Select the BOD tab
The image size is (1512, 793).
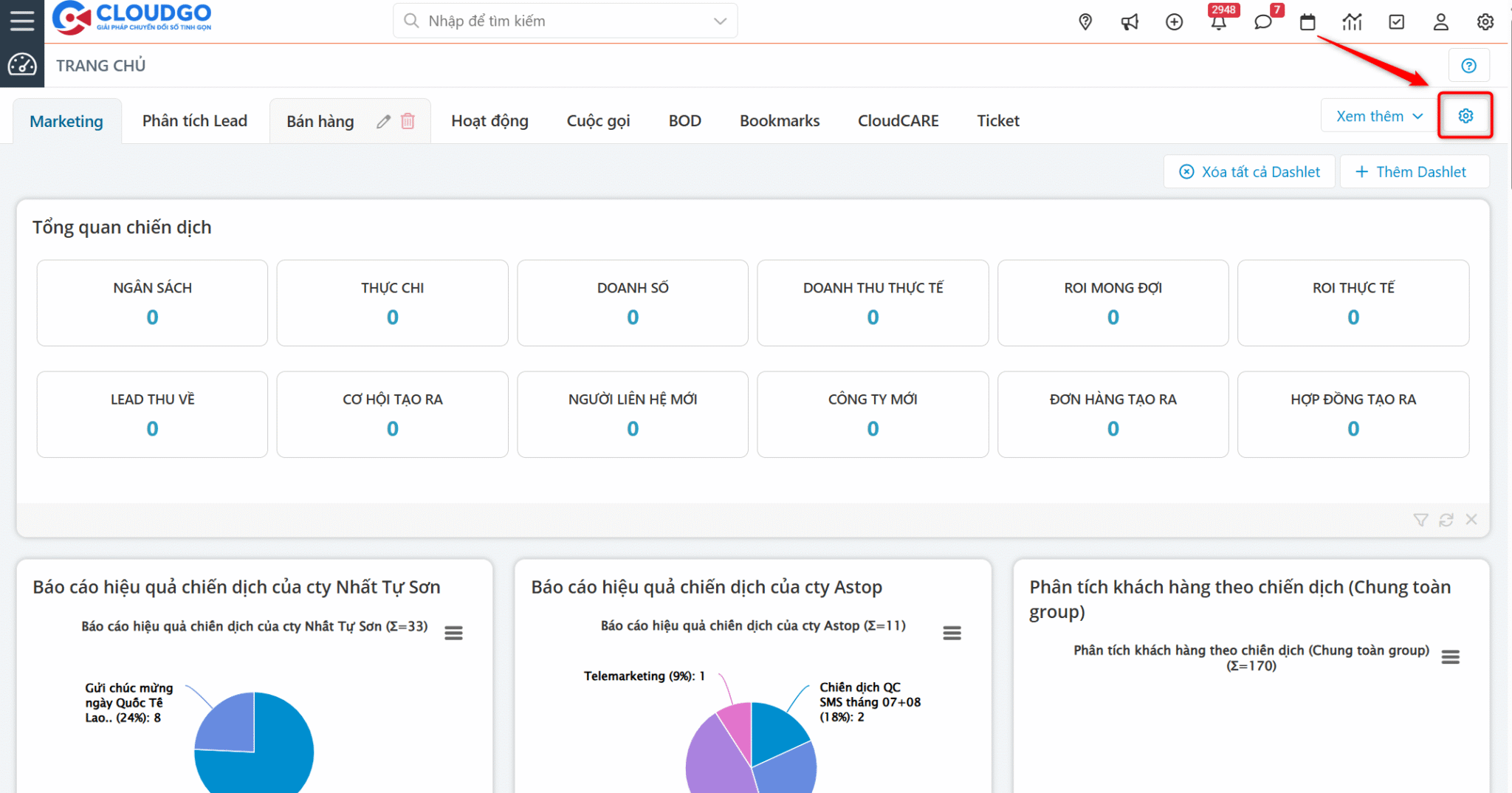point(684,121)
